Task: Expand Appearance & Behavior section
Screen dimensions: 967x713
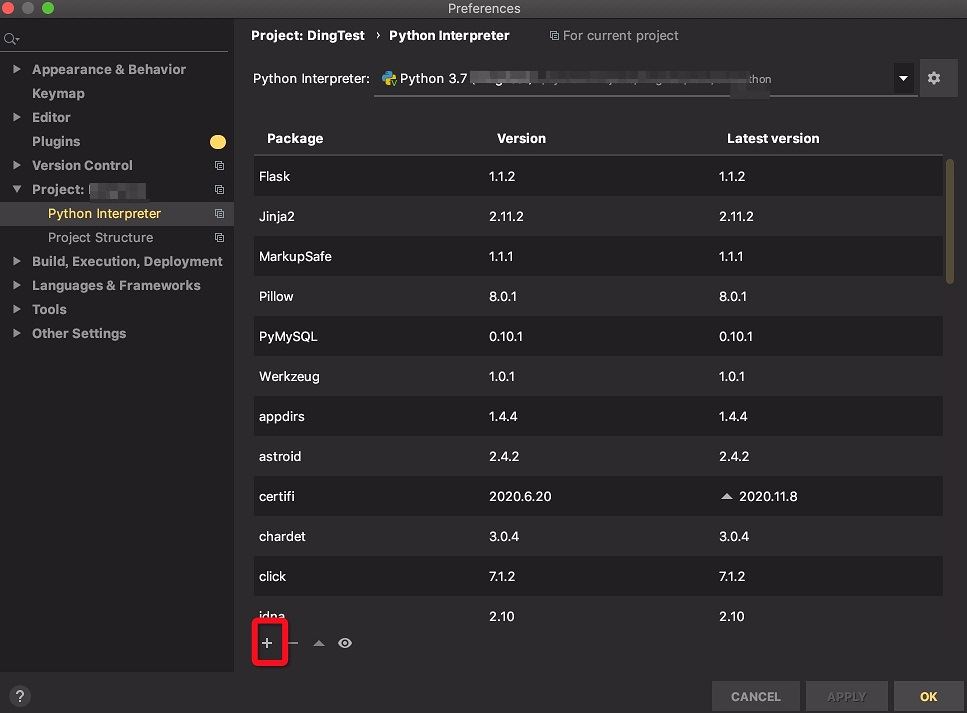Action: (x=17, y=69)
